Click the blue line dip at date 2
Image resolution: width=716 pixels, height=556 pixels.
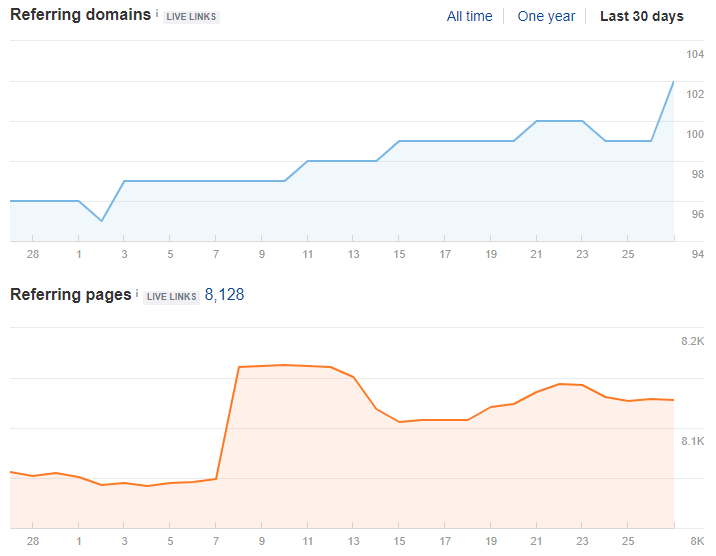[101, 221]
